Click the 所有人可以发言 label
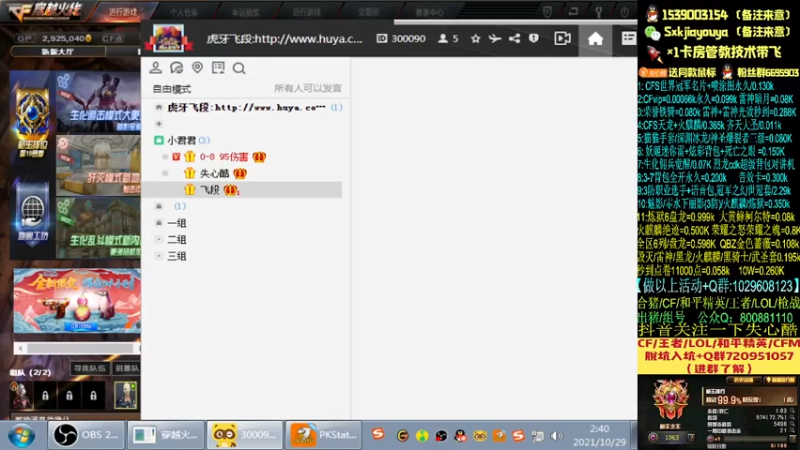This screenshot has height=450, width=800. coord(308,88)
